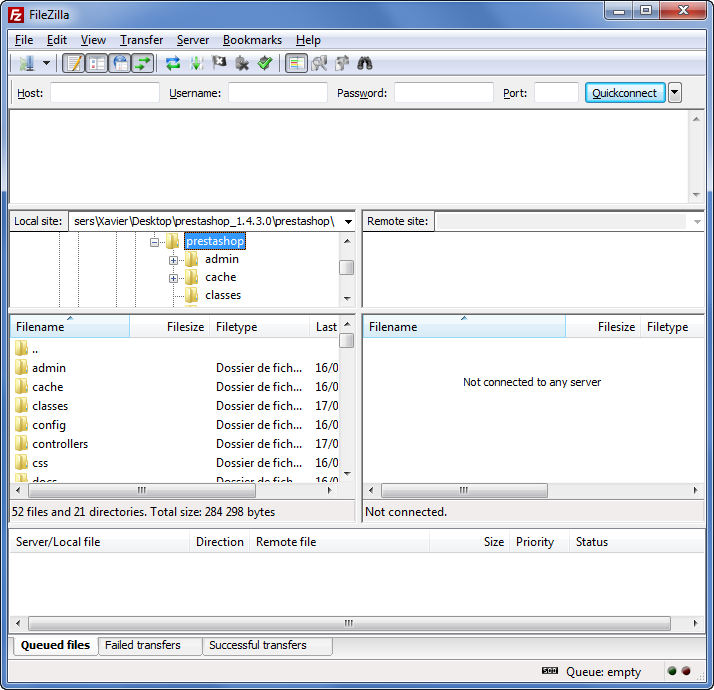Screen dimensions: 714x690
Task: Select the parent directory '..' entry
Action: point(175,349)
